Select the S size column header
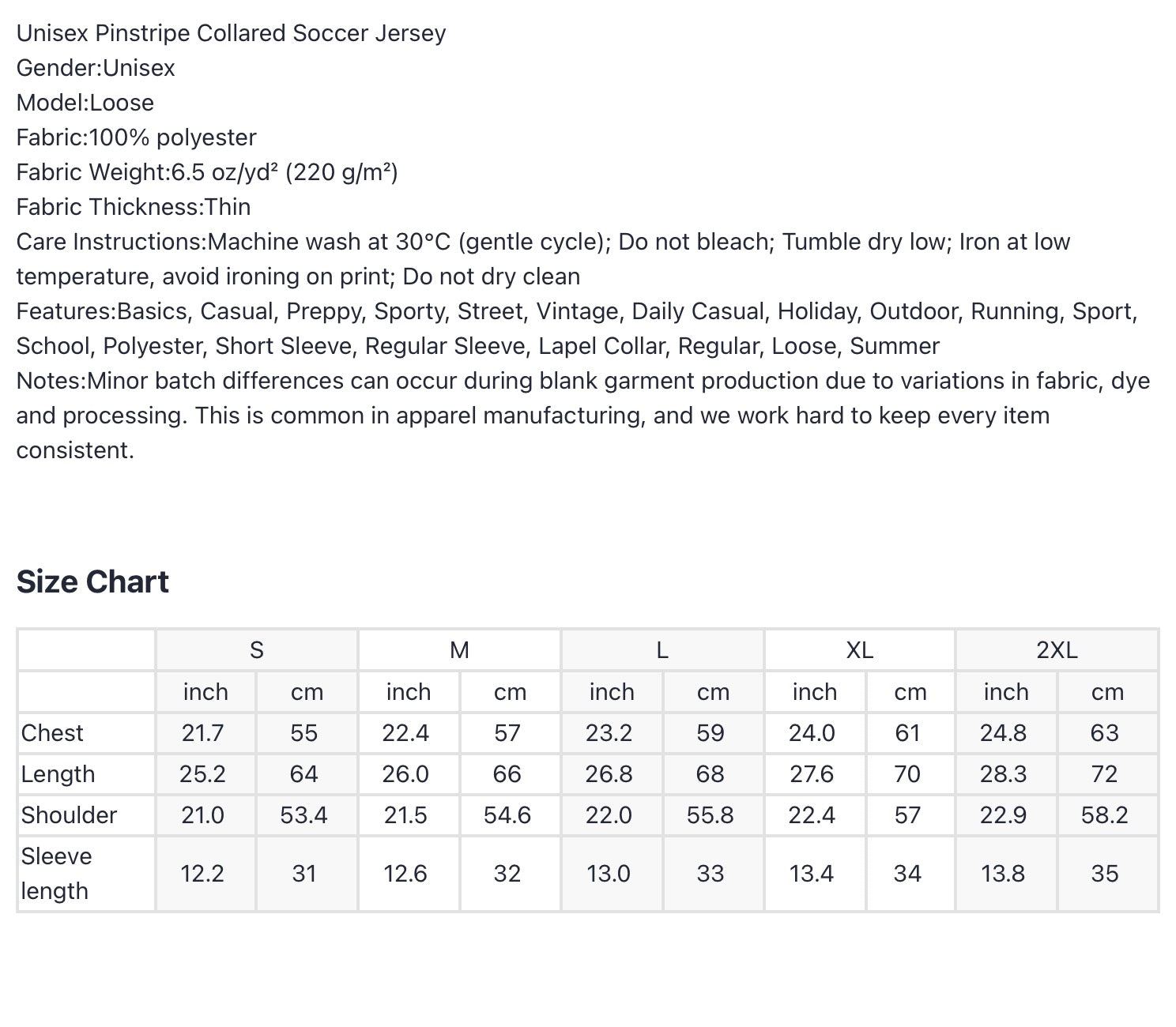The height and width of the screenshot is (1027, 1176). coord(257,650)
